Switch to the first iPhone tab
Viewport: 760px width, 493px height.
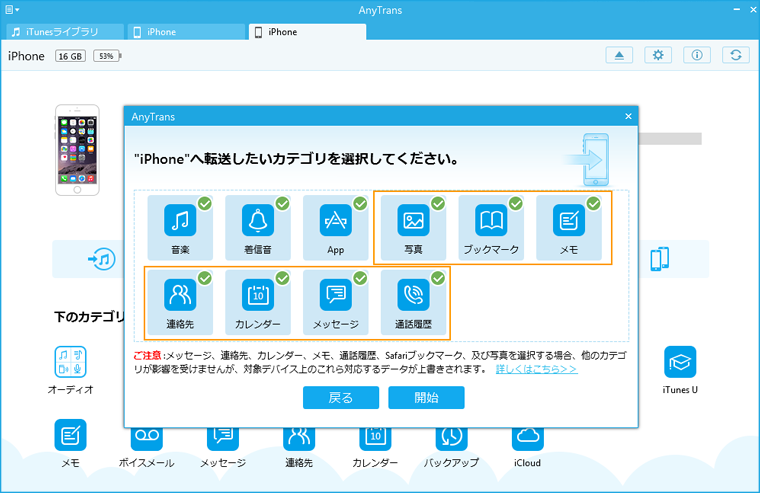[187, 32]
